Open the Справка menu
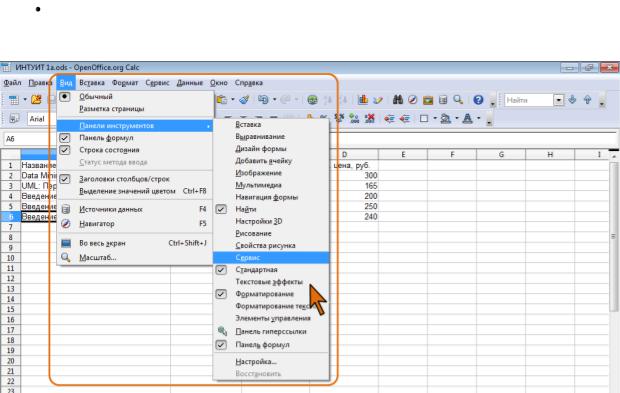This screenshot has width=620, height=393. coord(249,83)
